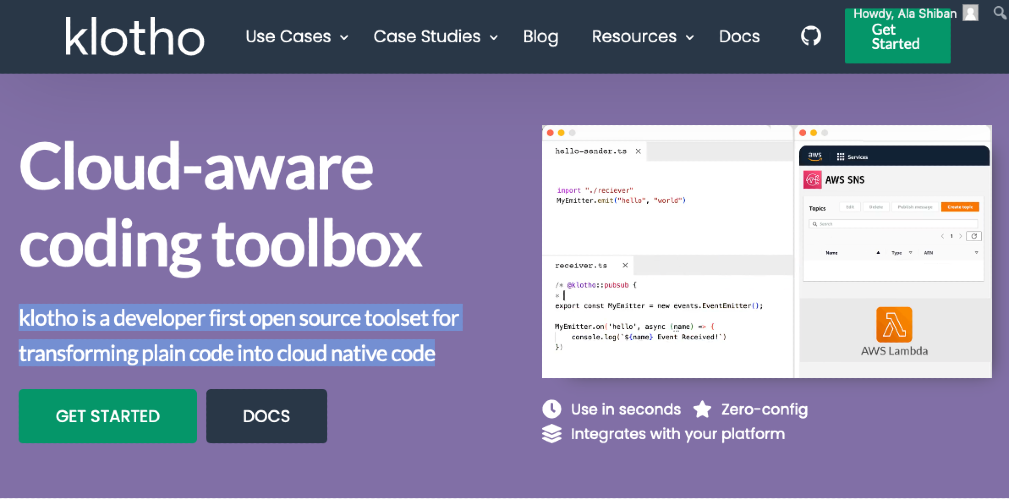Click the Services grid icon in the AWS bar

[x=840, y=156]
